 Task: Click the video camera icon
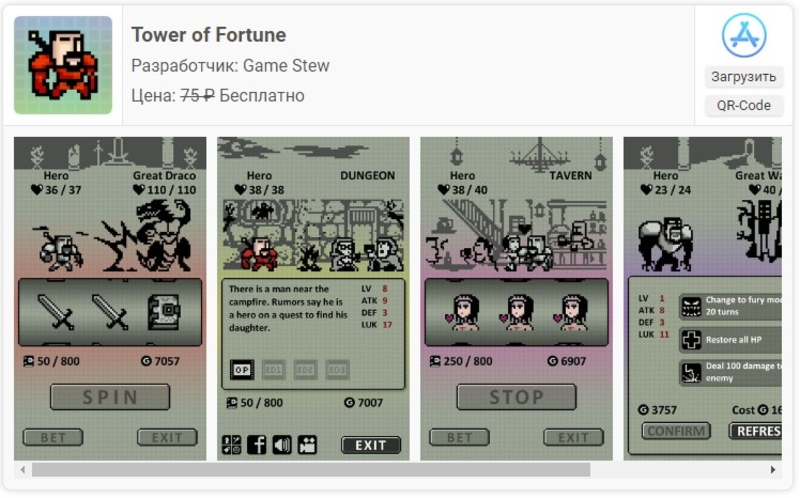[307, 444]
